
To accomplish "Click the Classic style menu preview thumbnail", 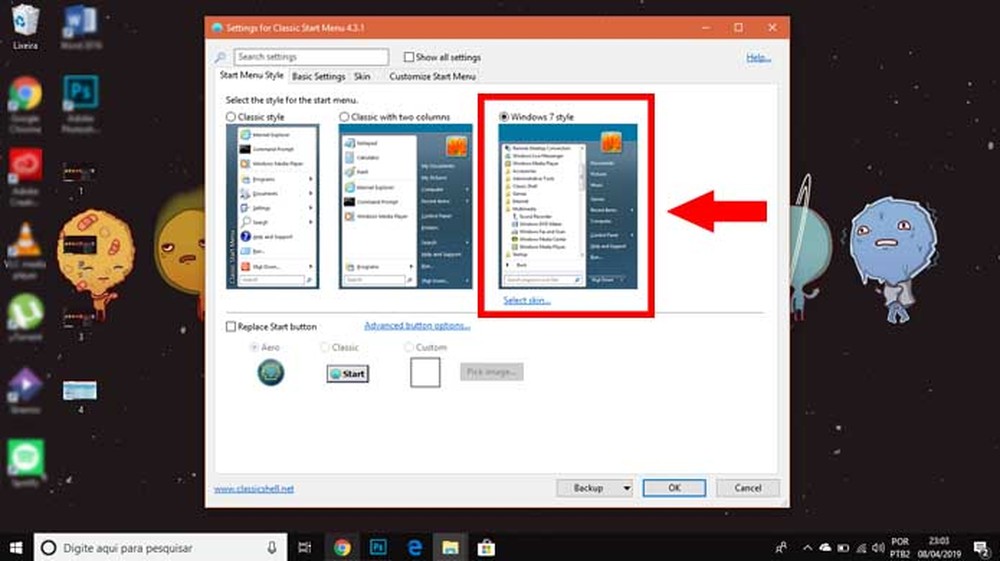I will click(272, 207).
